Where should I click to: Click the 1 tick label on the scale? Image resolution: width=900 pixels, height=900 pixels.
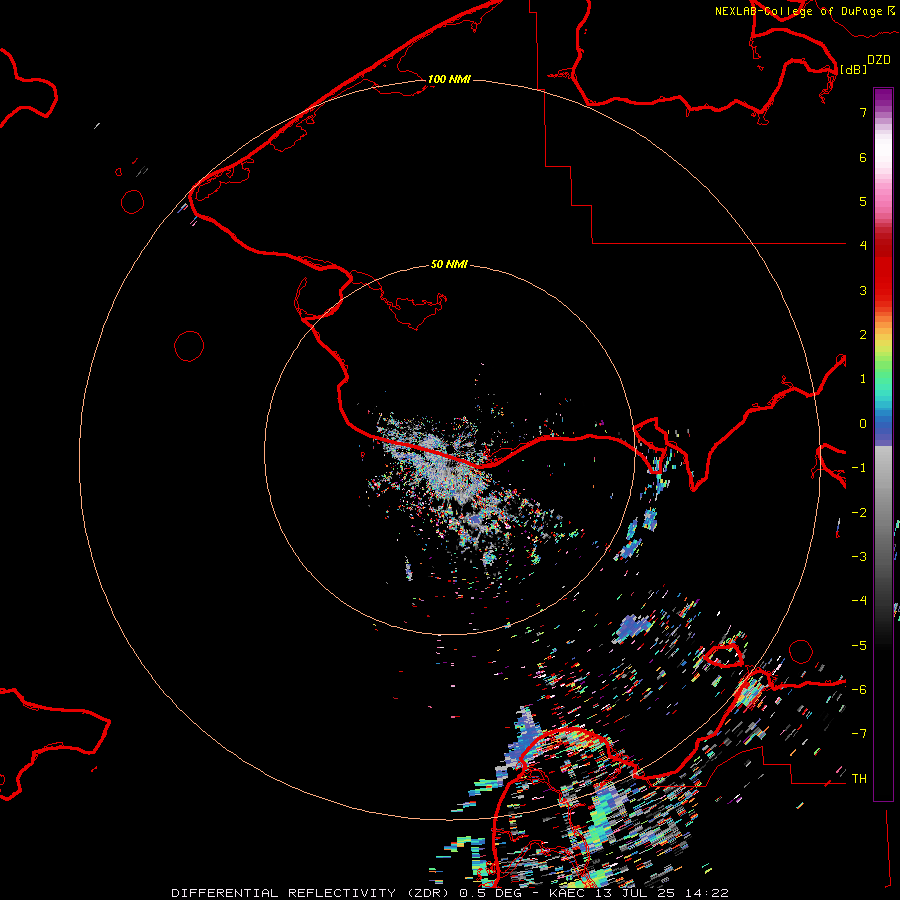(x=863, y=379)
